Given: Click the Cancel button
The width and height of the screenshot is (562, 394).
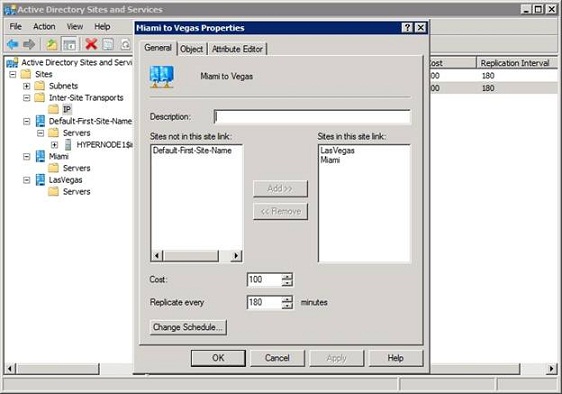Looking at the screenshot, I should click(277, 358).
